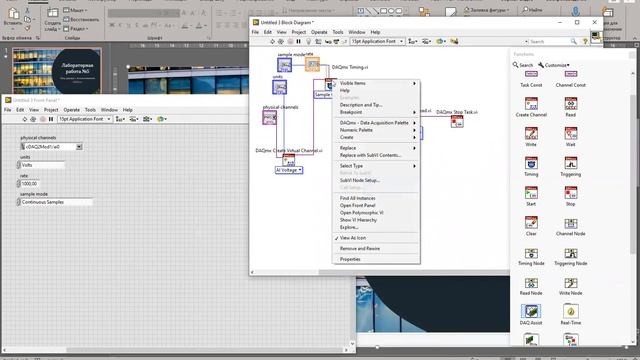Pick the Write Node palette icon
Viewport: 640px width, 360px height.
click(571, 283)
